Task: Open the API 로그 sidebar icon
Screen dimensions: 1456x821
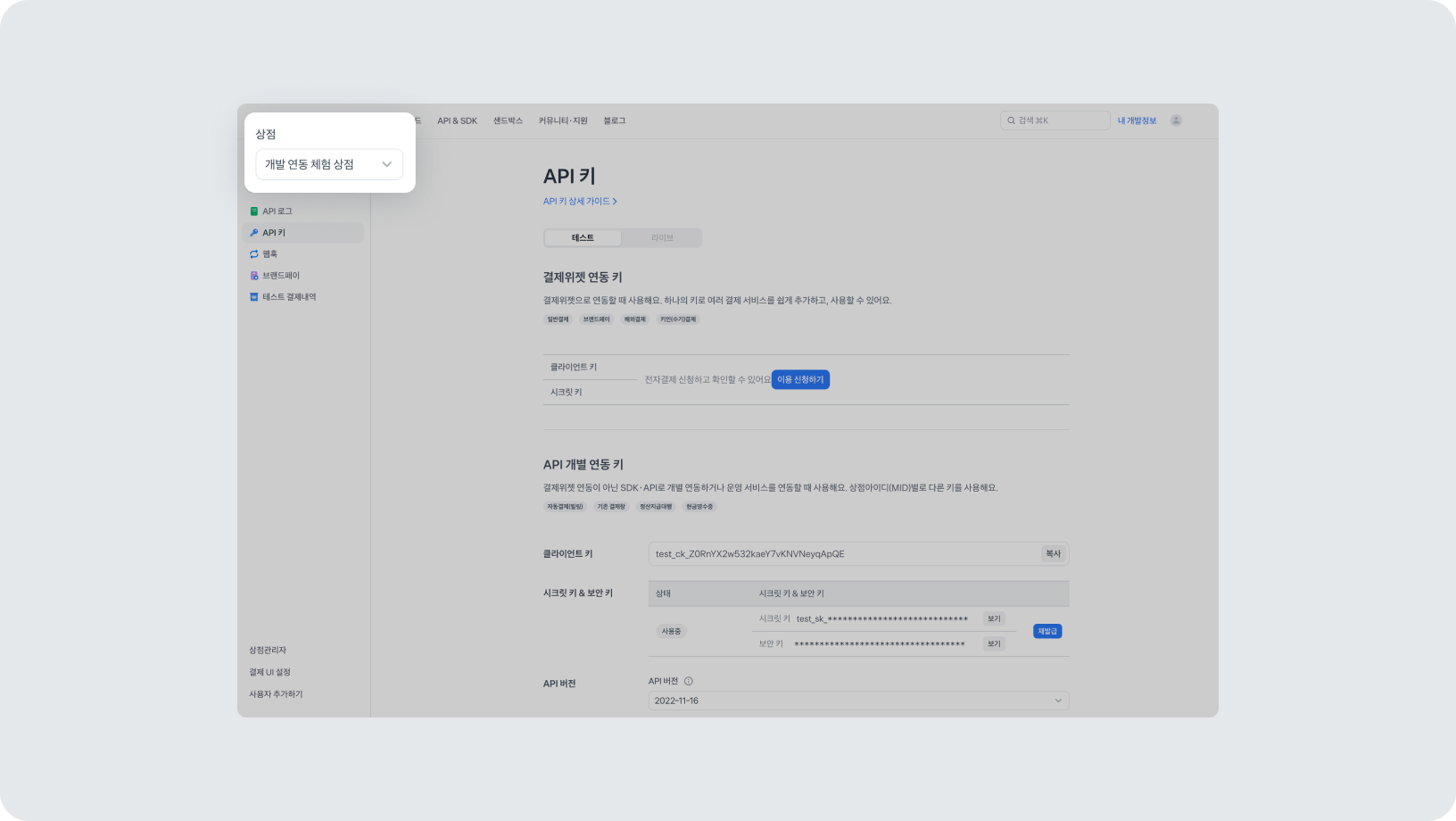Action: 254,211
